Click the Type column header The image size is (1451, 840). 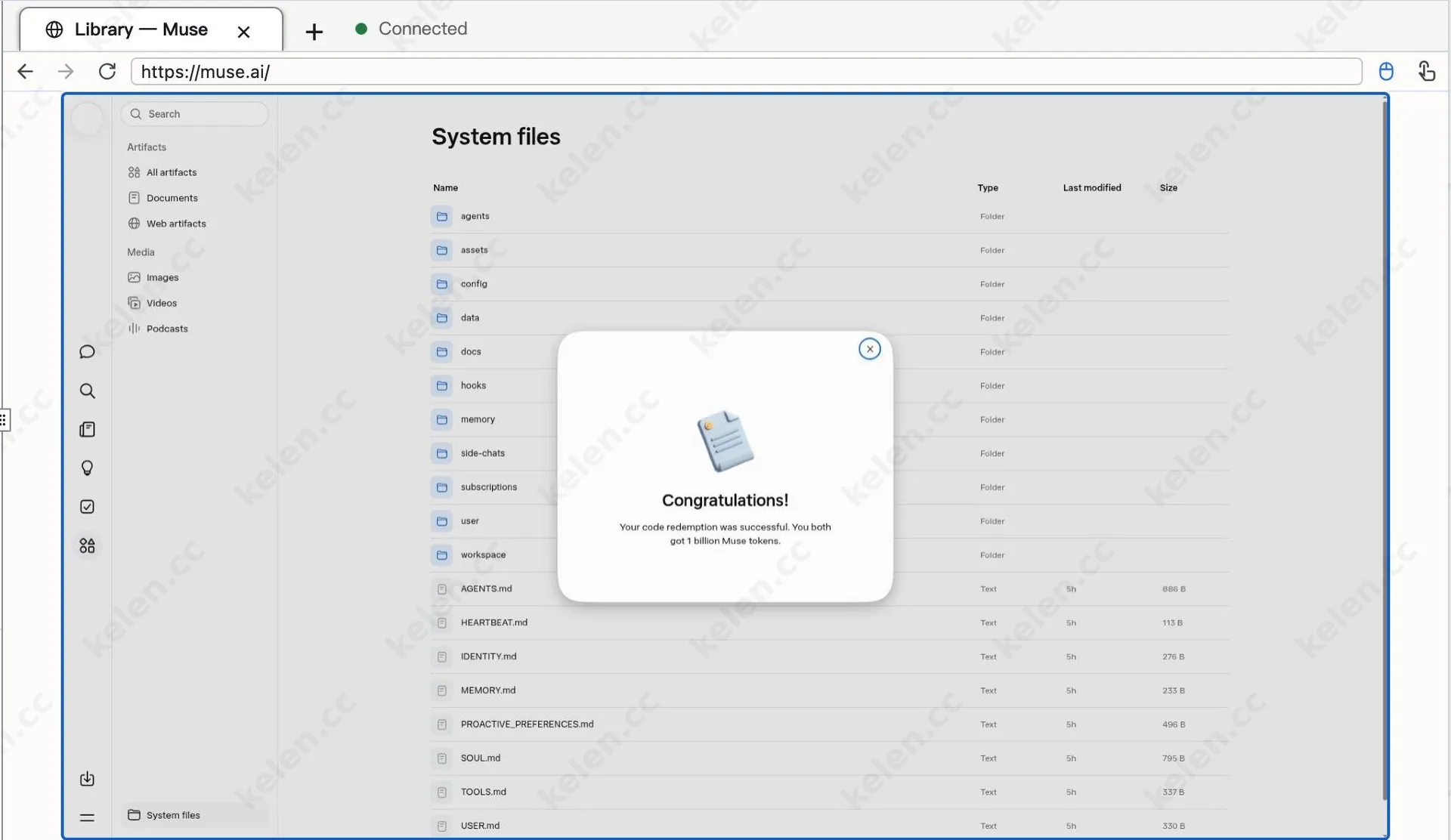pos(988,187)
